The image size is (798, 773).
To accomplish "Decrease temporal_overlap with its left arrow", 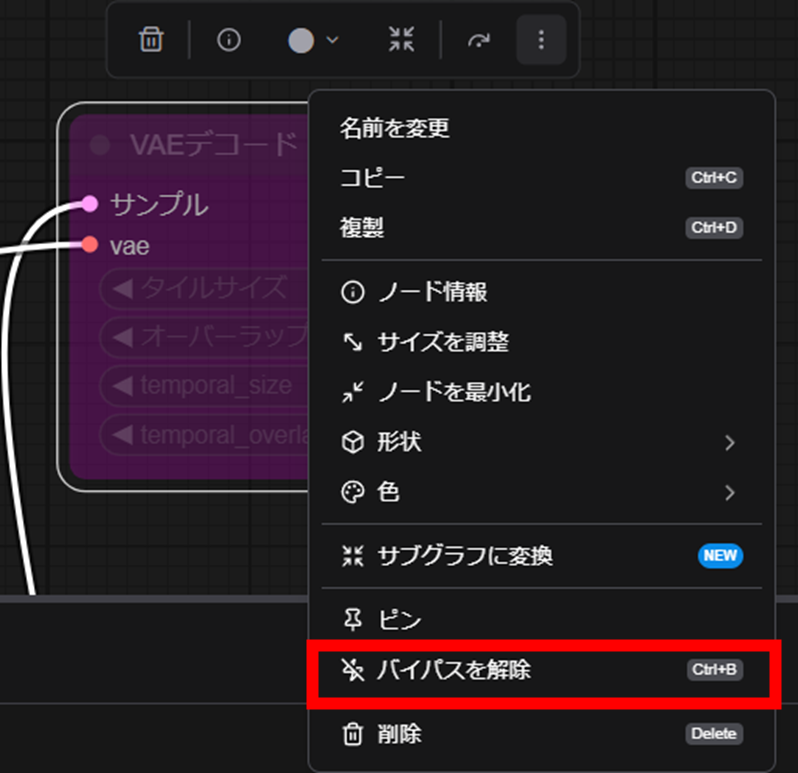I will 123,435.
